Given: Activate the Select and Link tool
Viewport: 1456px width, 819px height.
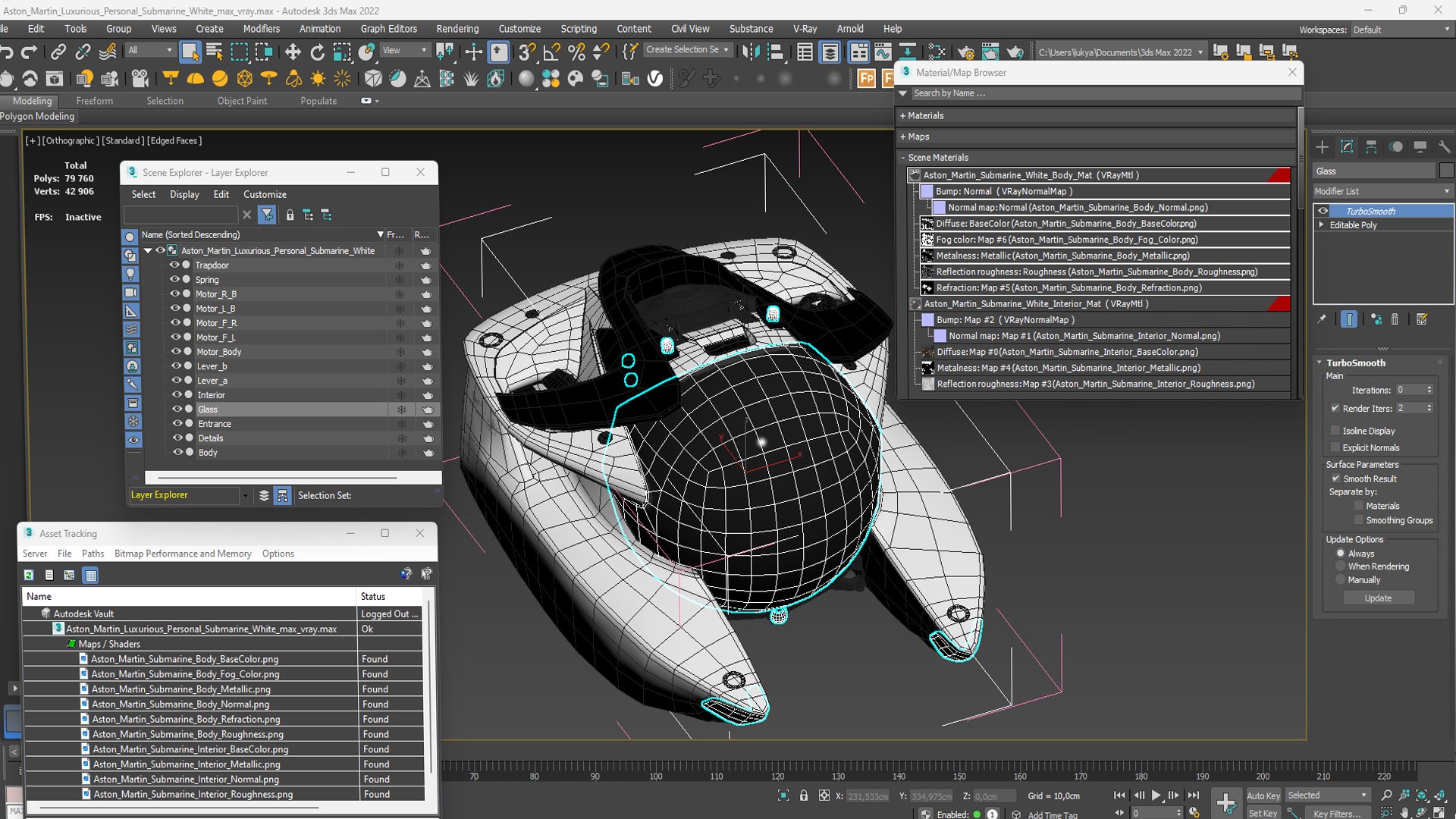Looking at the screenshot, I should (58, 52).
